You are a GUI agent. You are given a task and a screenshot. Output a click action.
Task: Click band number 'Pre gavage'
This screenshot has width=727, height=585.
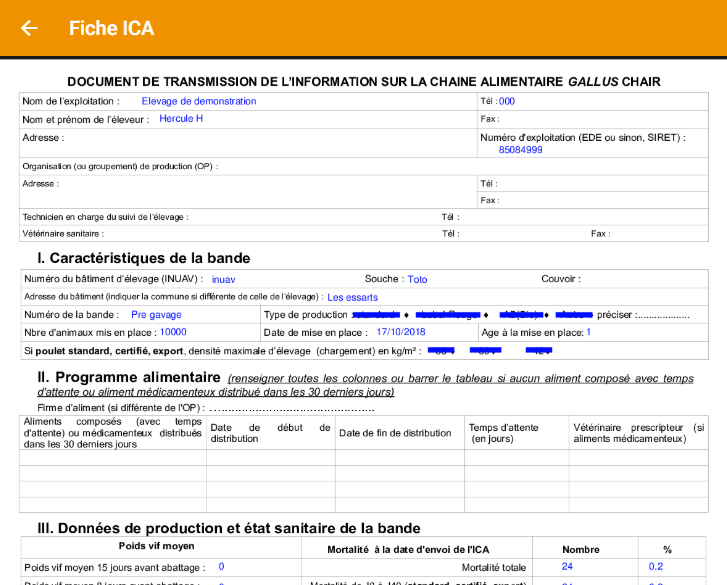pyautogui.click(x=156, y=315)
